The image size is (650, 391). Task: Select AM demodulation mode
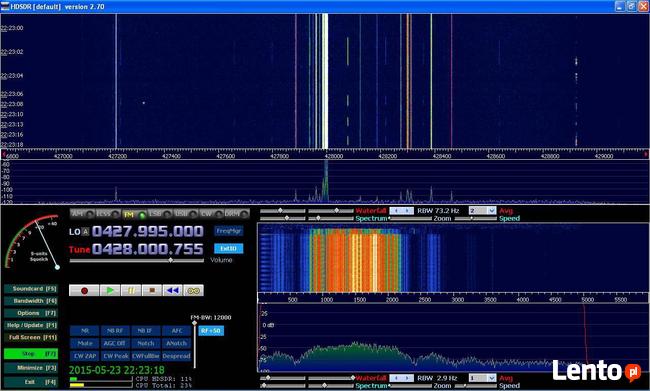click(x=82, y=214)
